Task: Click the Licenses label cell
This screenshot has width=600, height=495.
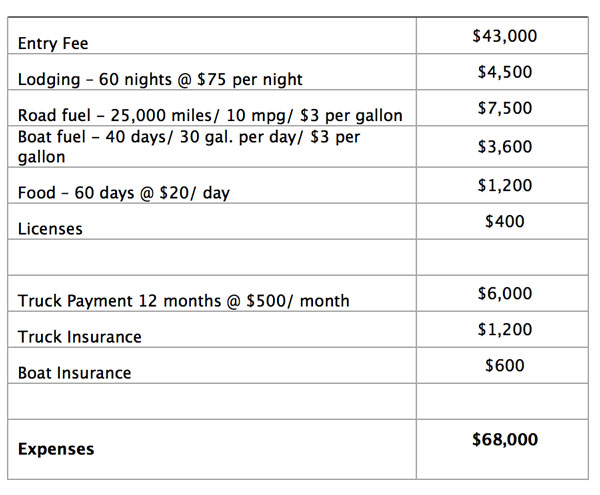Action: [x=50, y=229]
